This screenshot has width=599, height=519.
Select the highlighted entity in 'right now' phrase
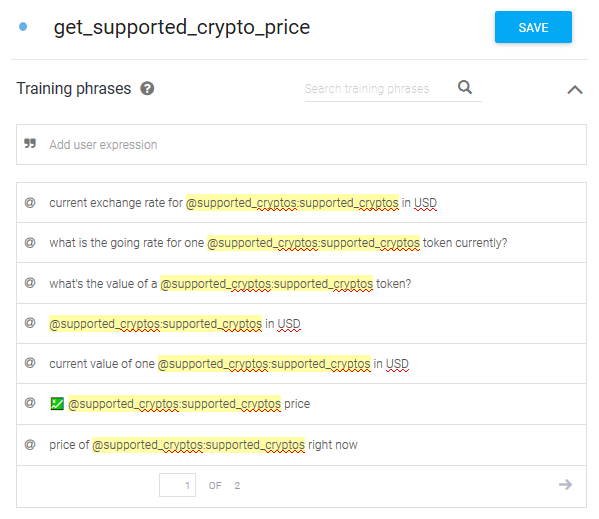(199, 445)
